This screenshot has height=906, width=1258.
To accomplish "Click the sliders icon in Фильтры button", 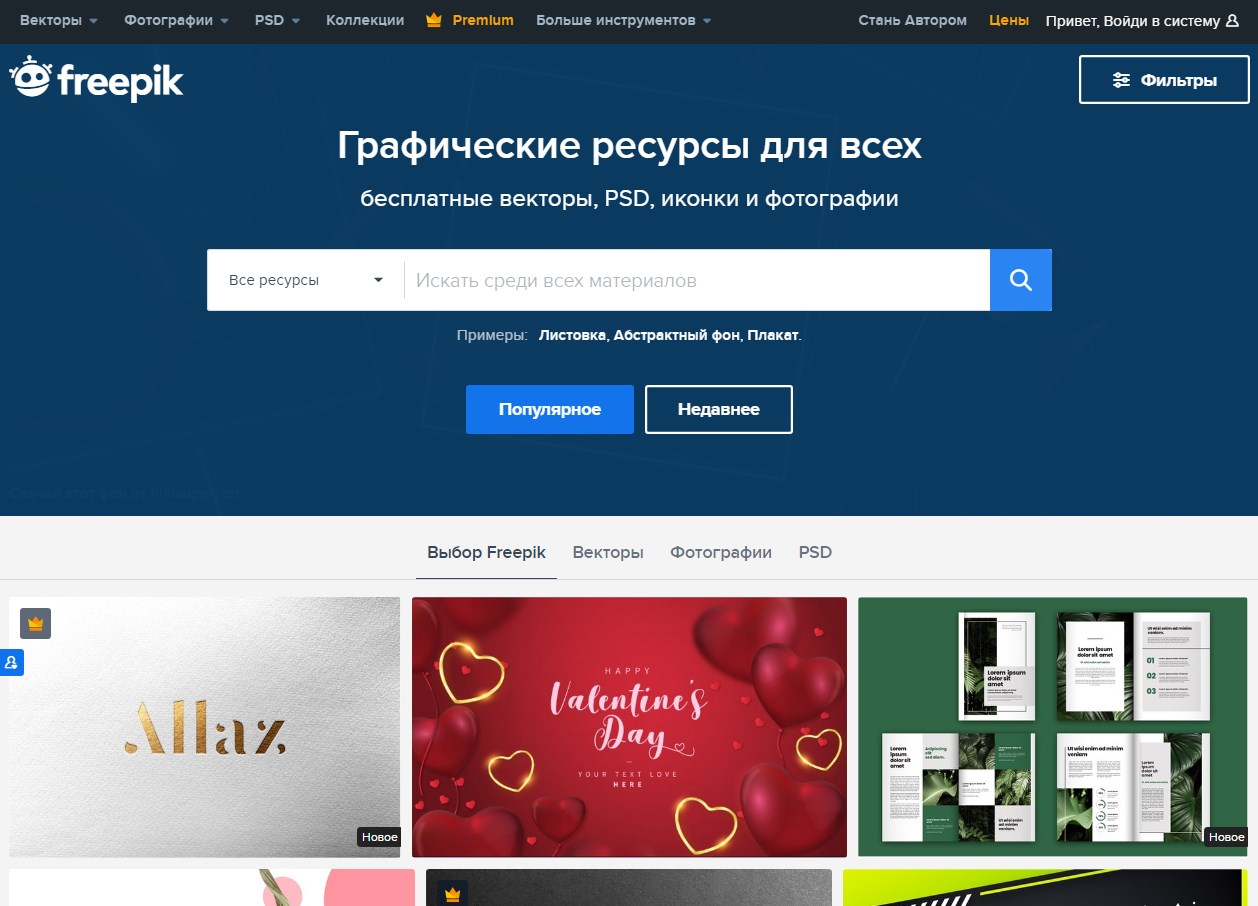I will 1122,80.
